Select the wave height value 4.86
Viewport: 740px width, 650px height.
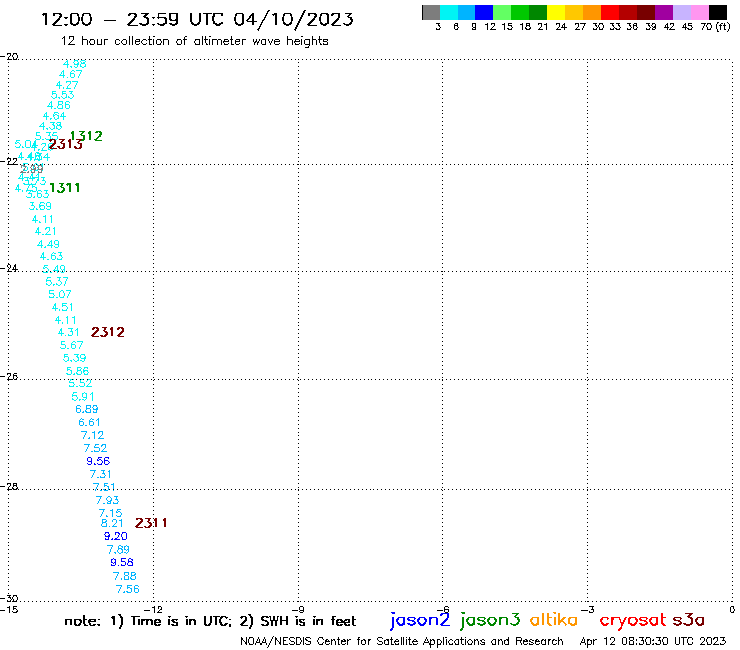coord(59,105)
